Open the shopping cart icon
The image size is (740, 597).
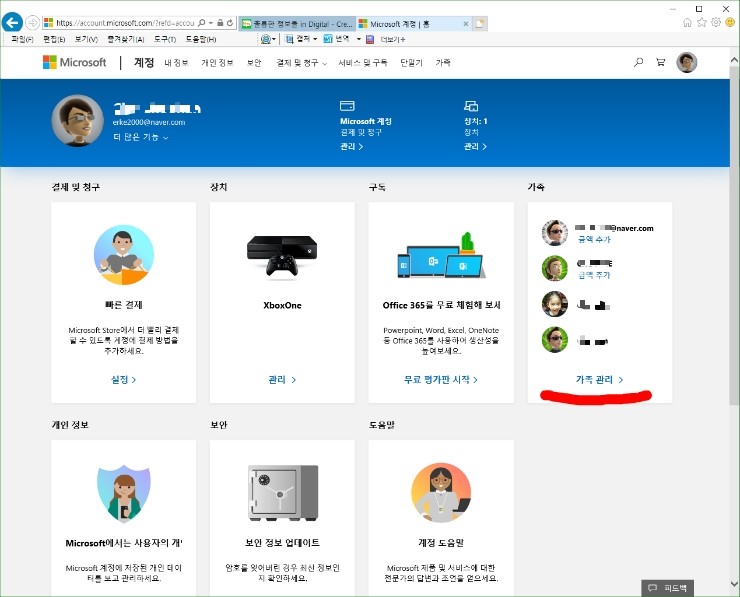coord(661,62)
